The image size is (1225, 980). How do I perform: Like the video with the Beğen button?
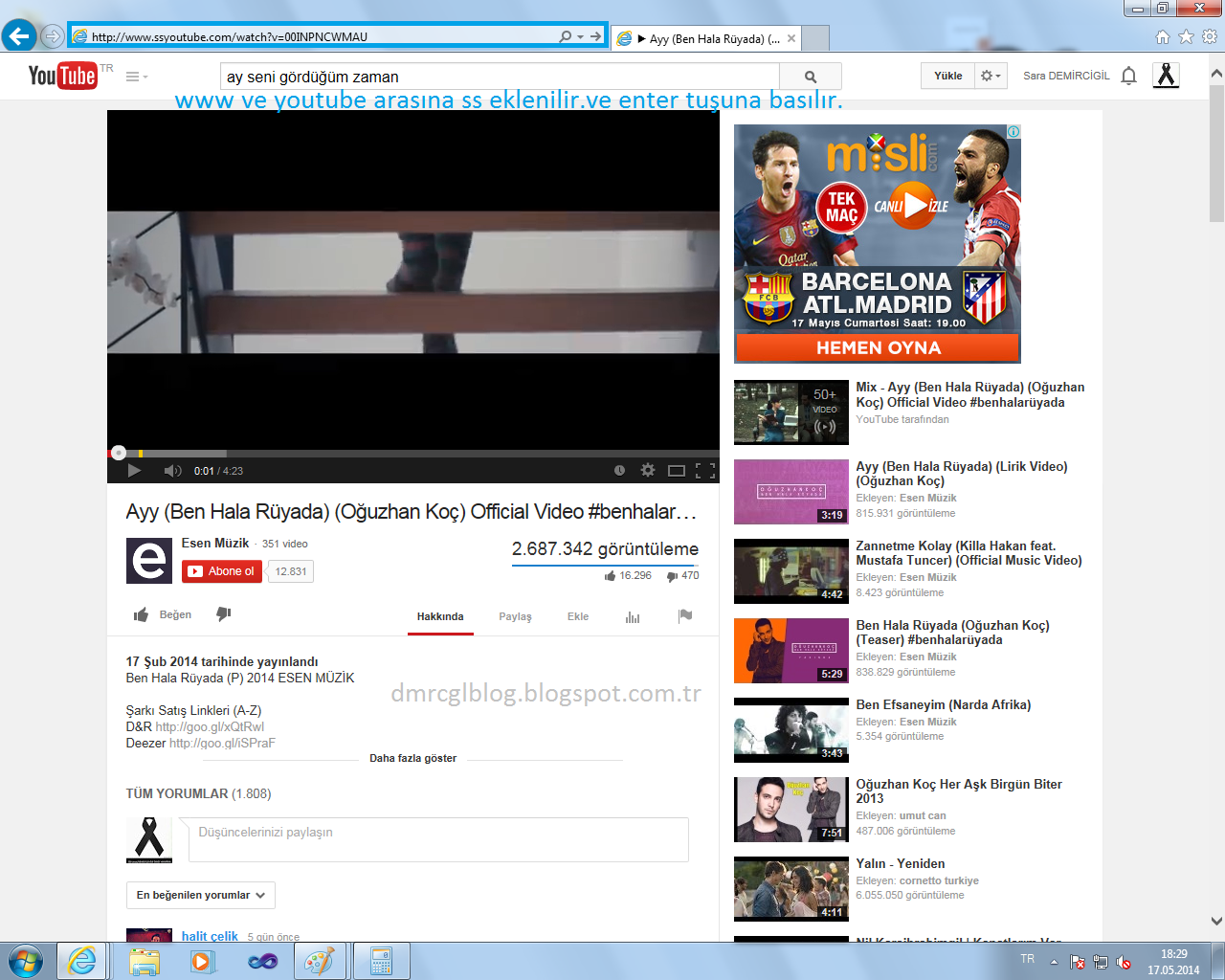pos(163,614)
